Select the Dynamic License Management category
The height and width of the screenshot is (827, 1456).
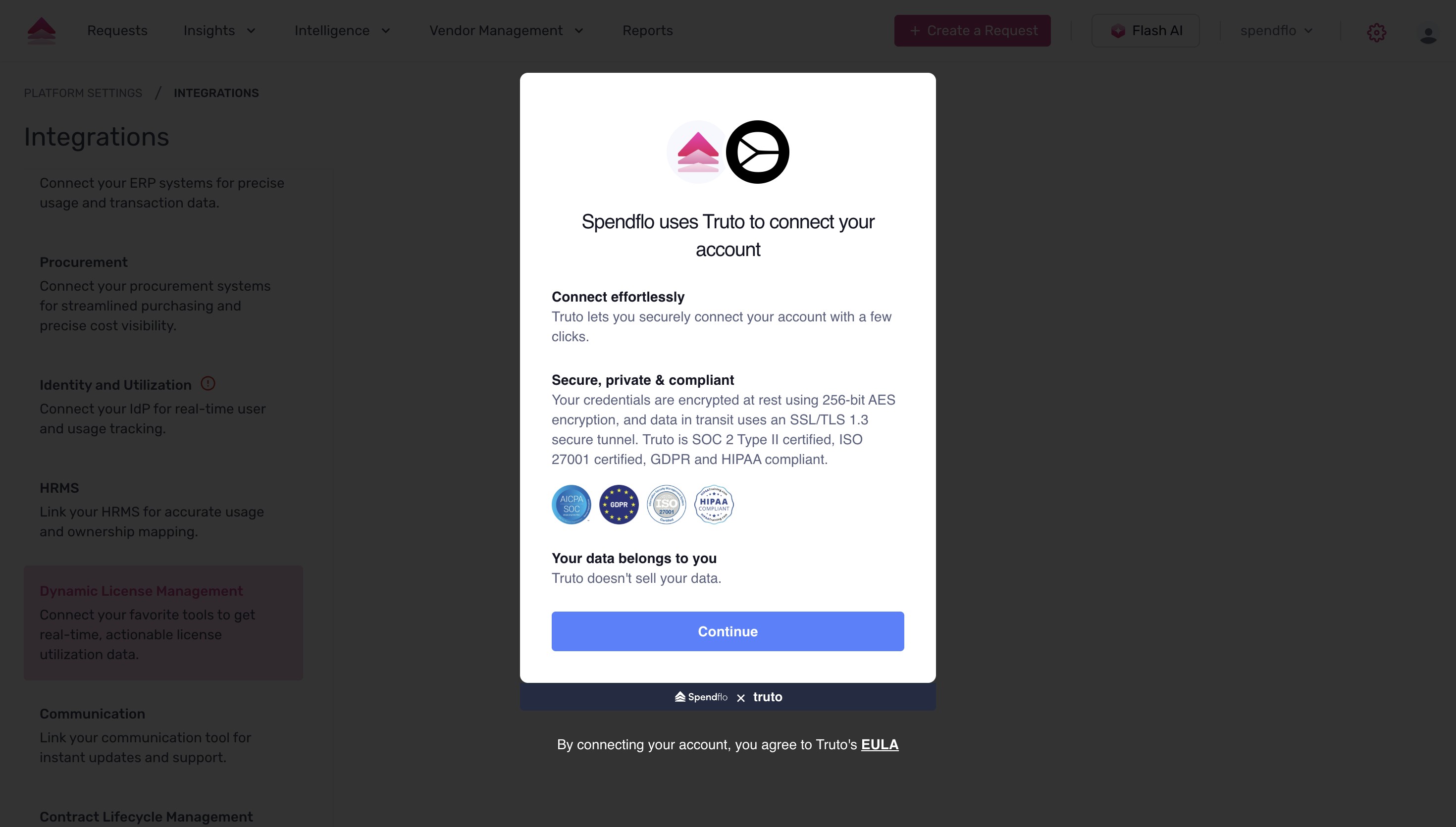click(142, 591)
